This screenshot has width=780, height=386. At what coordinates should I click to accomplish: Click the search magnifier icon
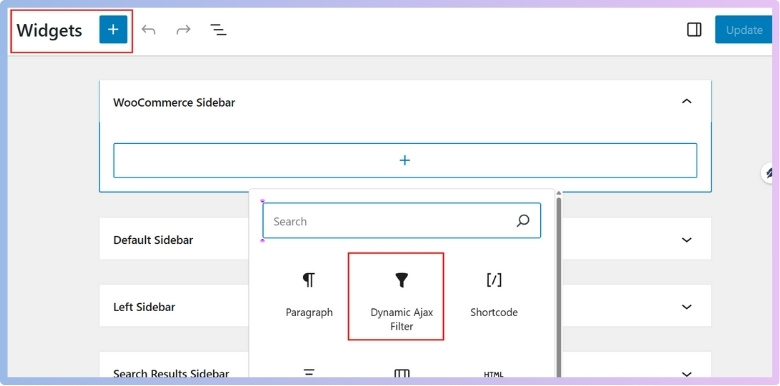coord(523,221)
